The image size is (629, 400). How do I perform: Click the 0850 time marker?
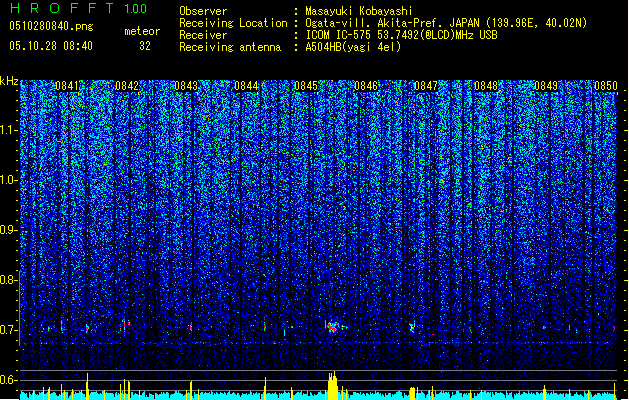point(605,86)
